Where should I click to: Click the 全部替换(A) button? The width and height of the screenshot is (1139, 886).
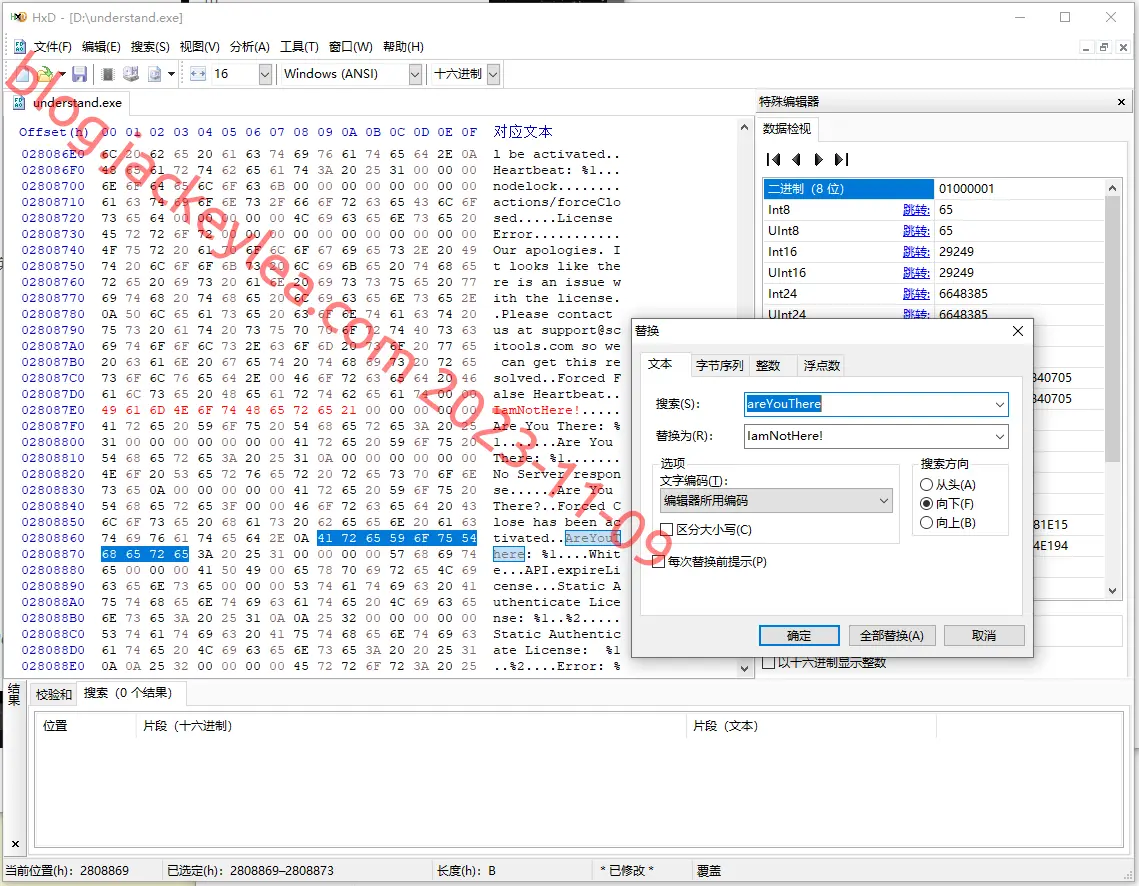point(892,635)
